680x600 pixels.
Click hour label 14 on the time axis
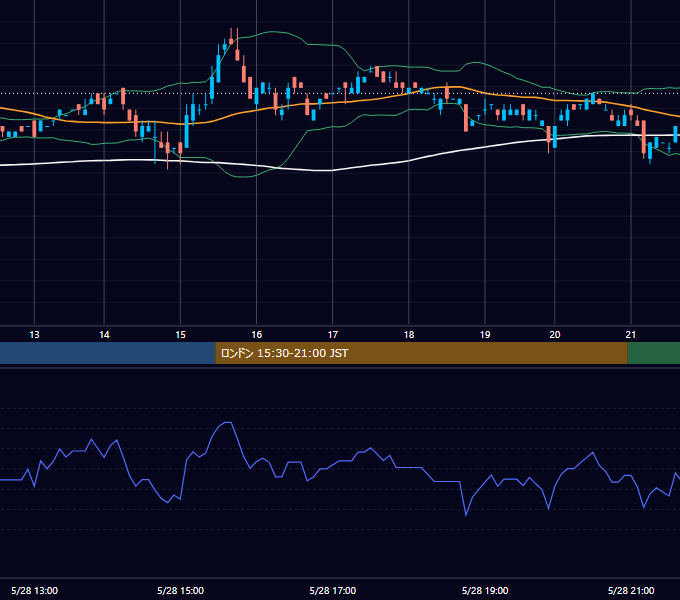[104, 335]
